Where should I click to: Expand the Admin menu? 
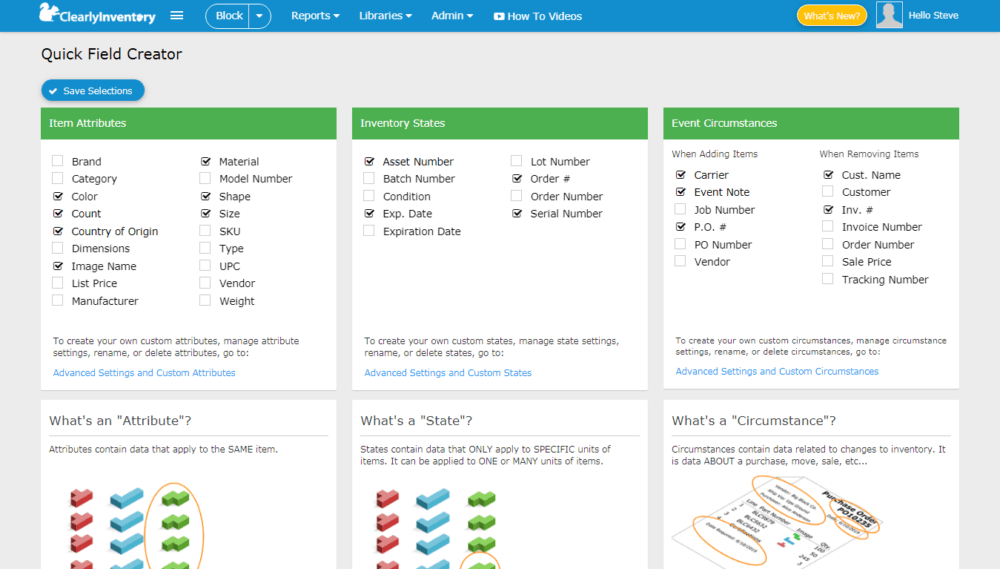click(x=452, y=16)
